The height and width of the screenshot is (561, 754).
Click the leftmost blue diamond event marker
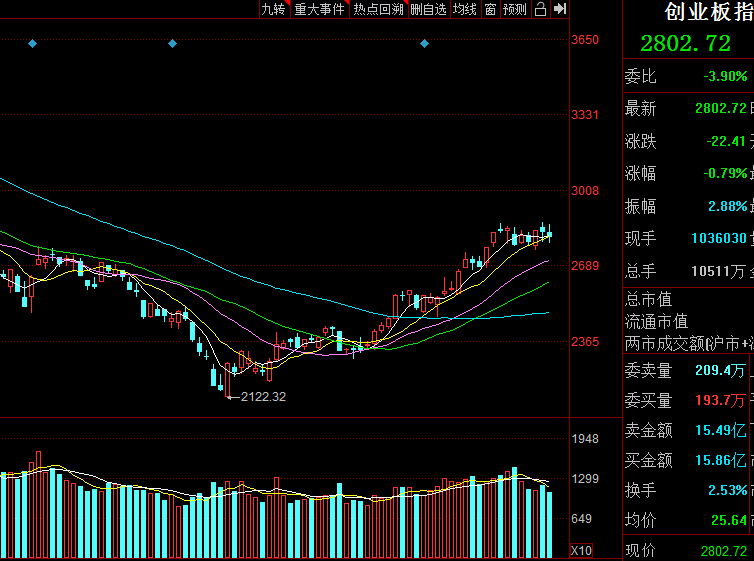coord(32,43)
